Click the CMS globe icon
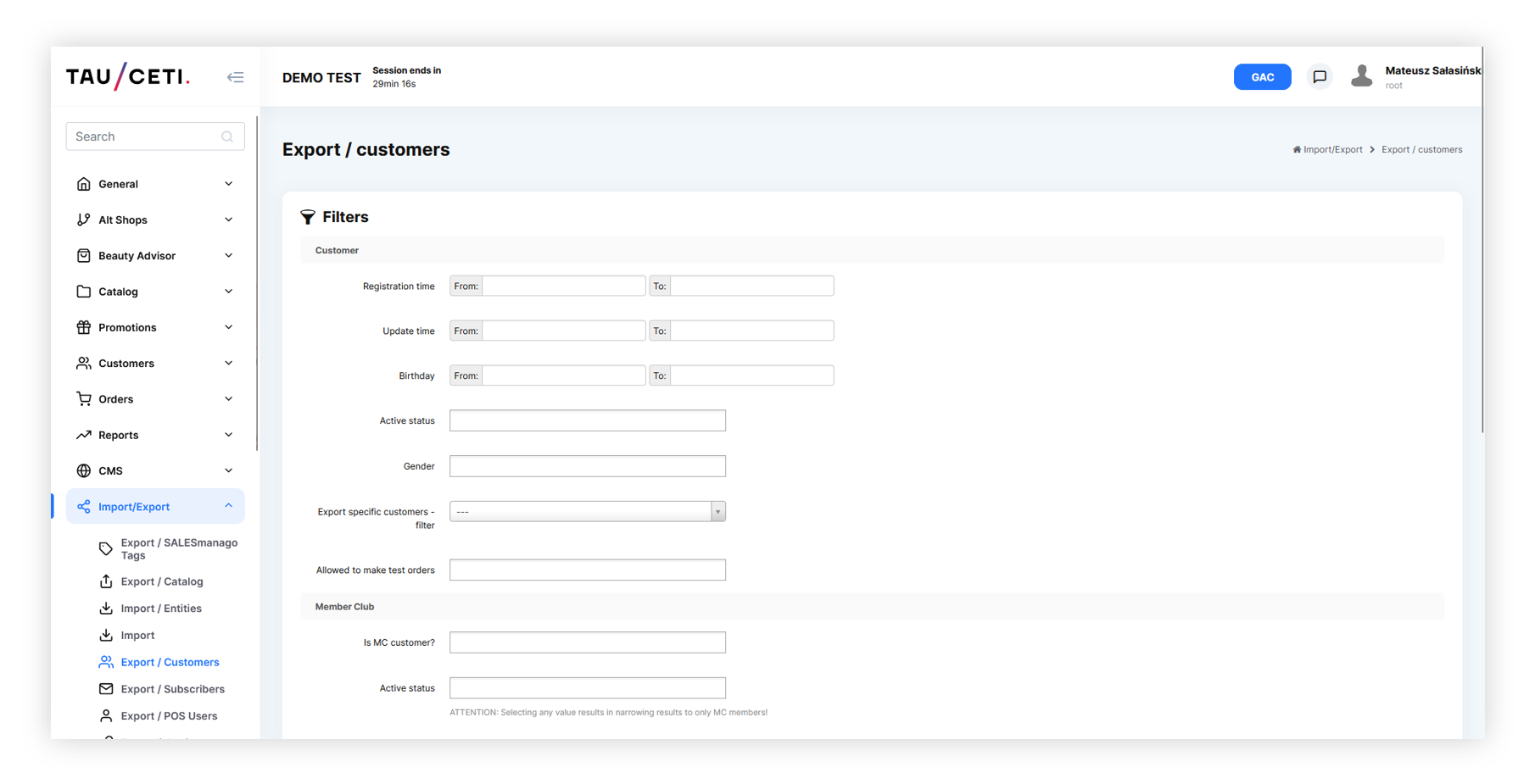This screenshot has height=784, width=1535. 83,470
